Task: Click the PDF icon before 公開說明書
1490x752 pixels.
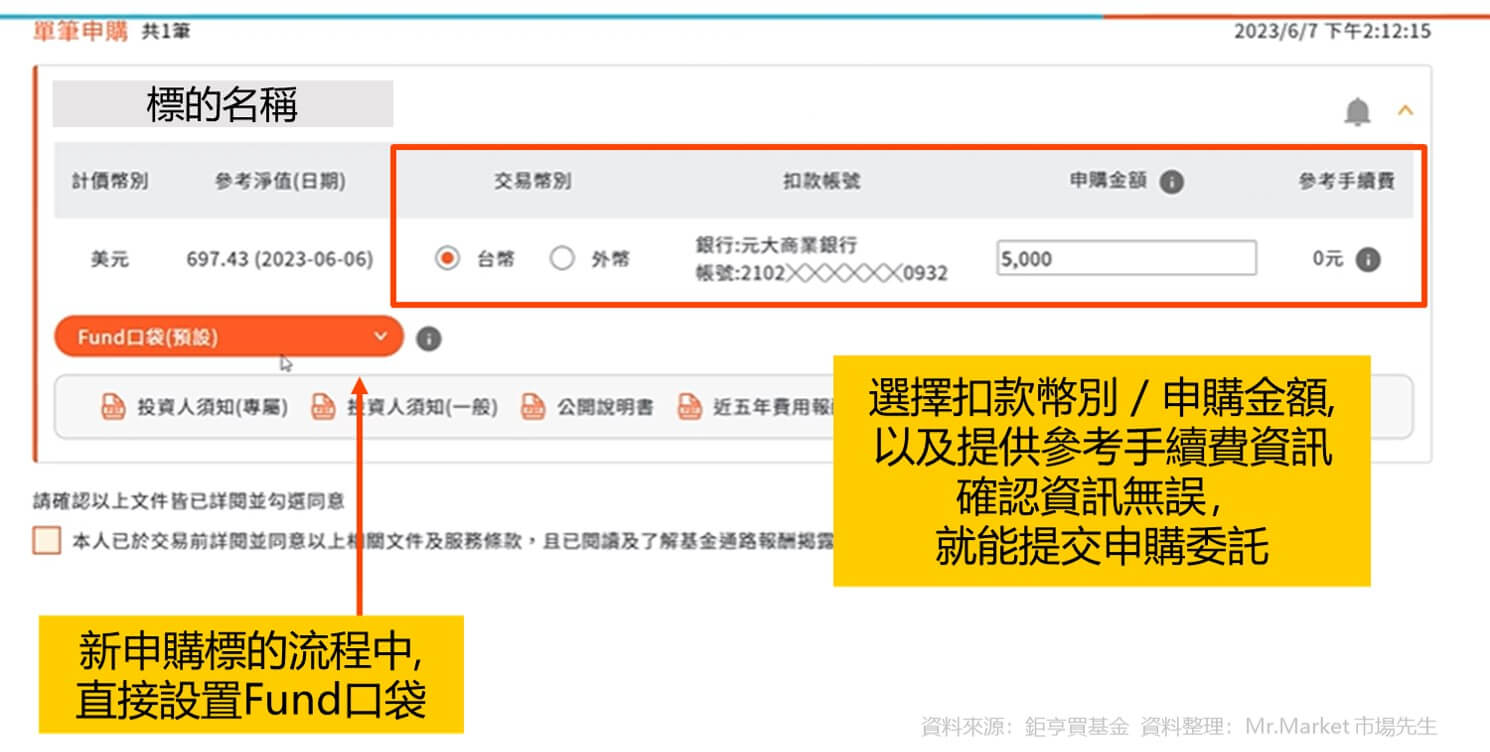Action: coord(533,407)
